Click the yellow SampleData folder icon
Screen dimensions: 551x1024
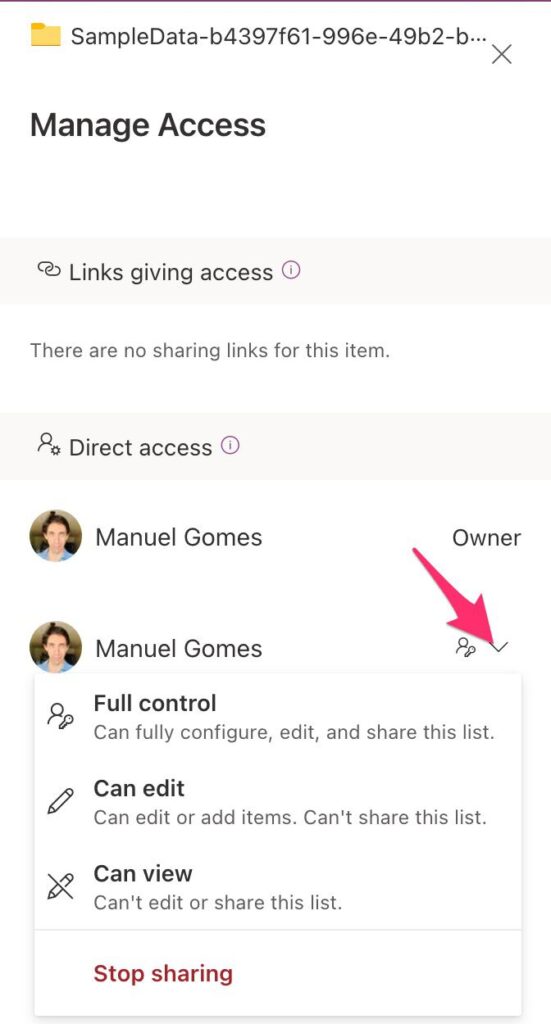click(46, 35)
